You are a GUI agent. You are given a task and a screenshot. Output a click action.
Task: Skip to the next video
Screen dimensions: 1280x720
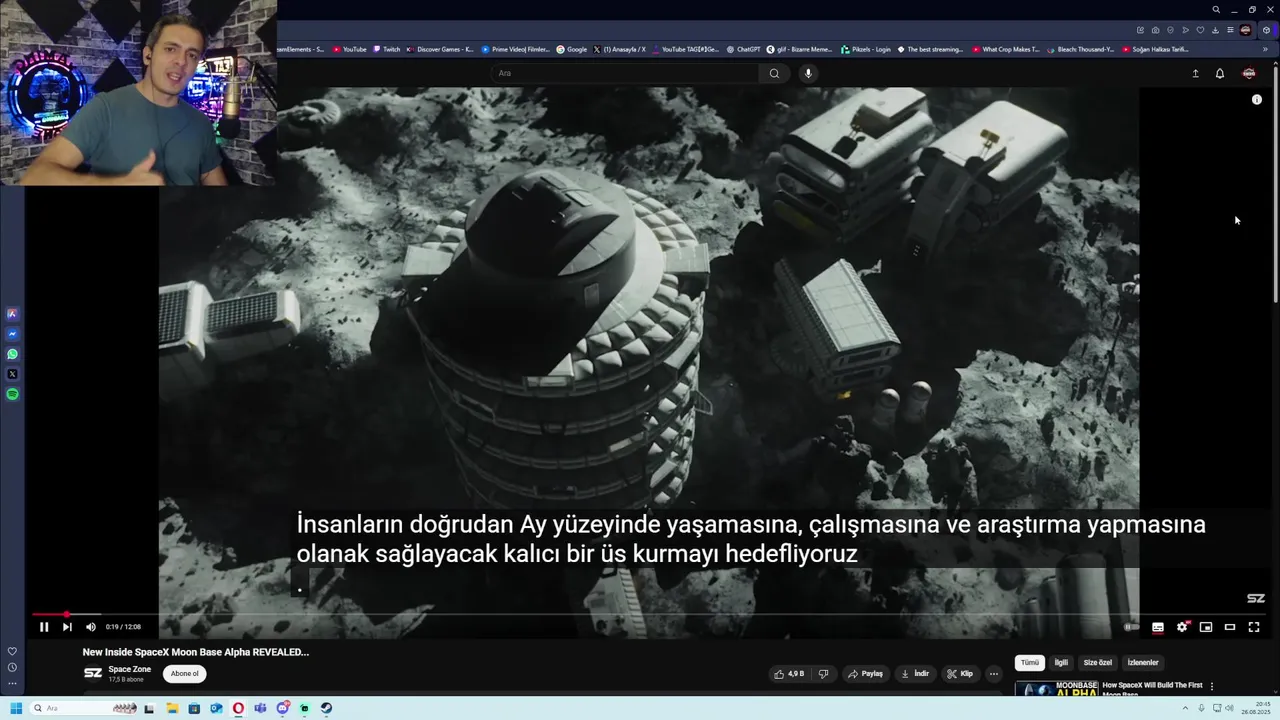tap(67, 627)
